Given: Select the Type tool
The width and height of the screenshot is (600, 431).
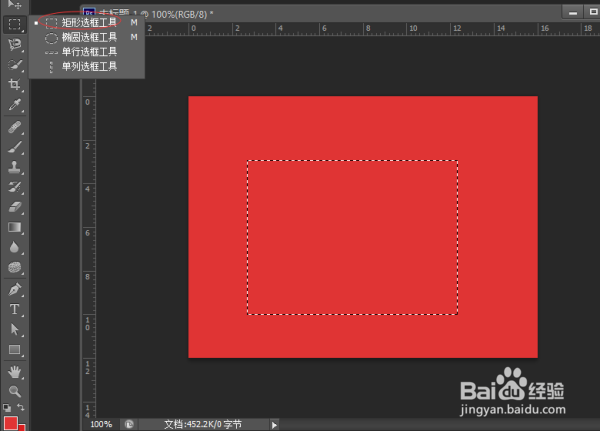Looking at the screenshot, I should click(x=15, y=309).
